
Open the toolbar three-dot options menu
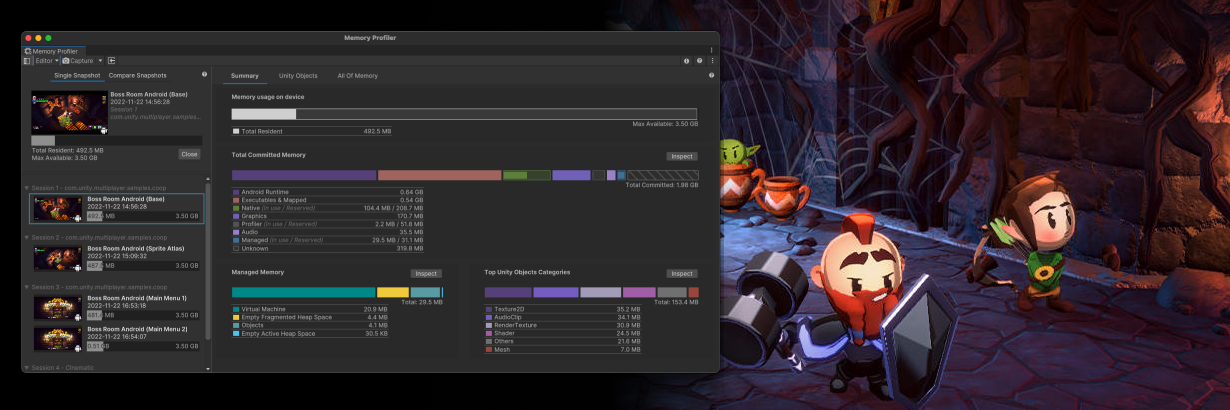click(x=712, y=61)
